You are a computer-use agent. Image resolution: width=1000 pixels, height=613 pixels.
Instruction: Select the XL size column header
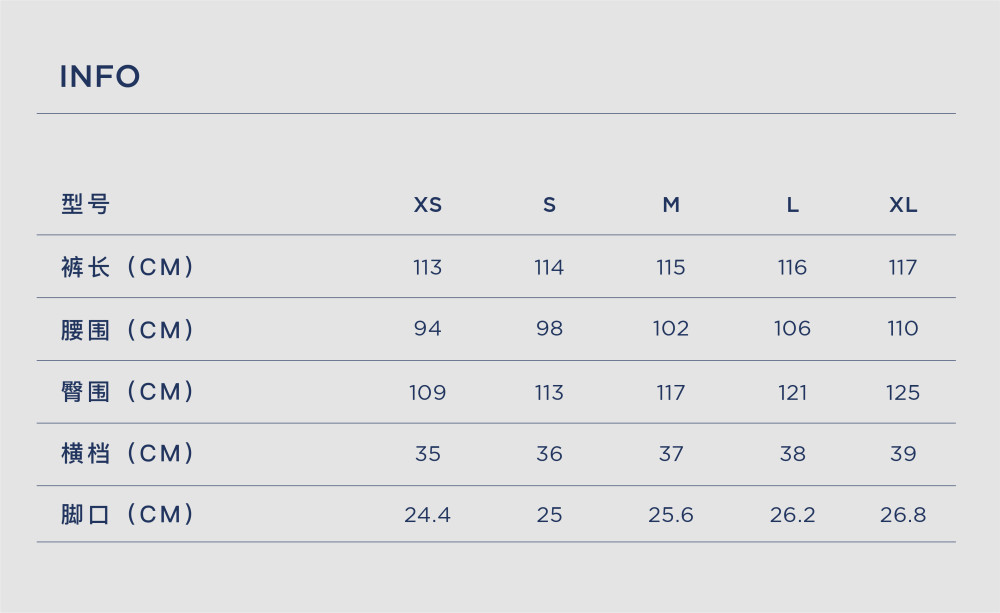click(903, 205)
